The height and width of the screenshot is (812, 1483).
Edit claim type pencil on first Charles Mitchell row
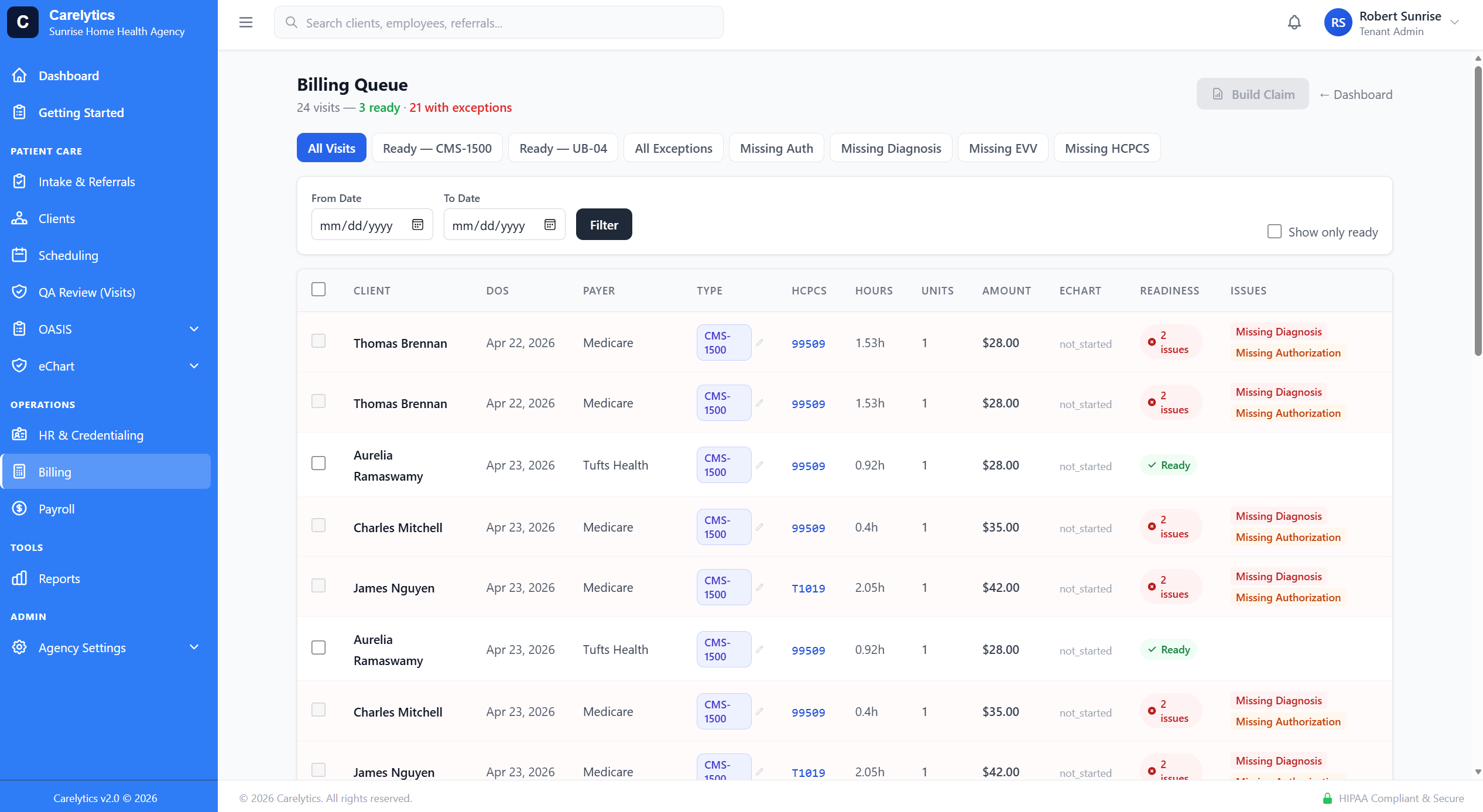click(x=759, y=527)
